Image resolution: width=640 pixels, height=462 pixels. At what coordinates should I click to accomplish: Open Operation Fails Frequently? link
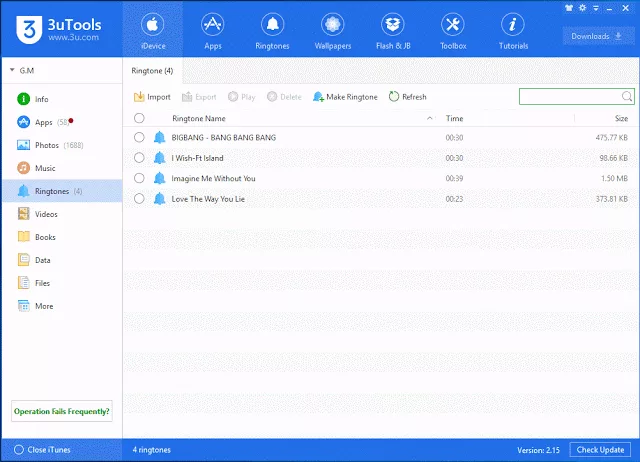pyautogui.click(x=62, y=411)
